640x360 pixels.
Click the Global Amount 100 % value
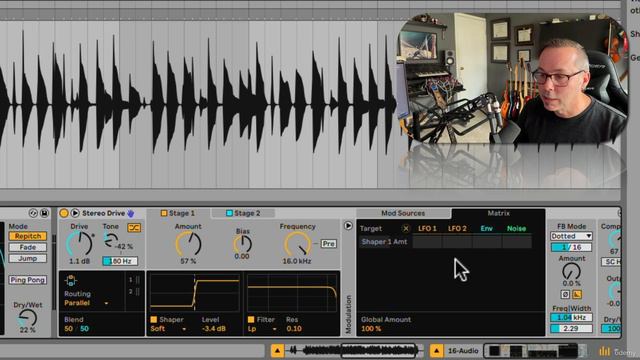pos(371,329)
